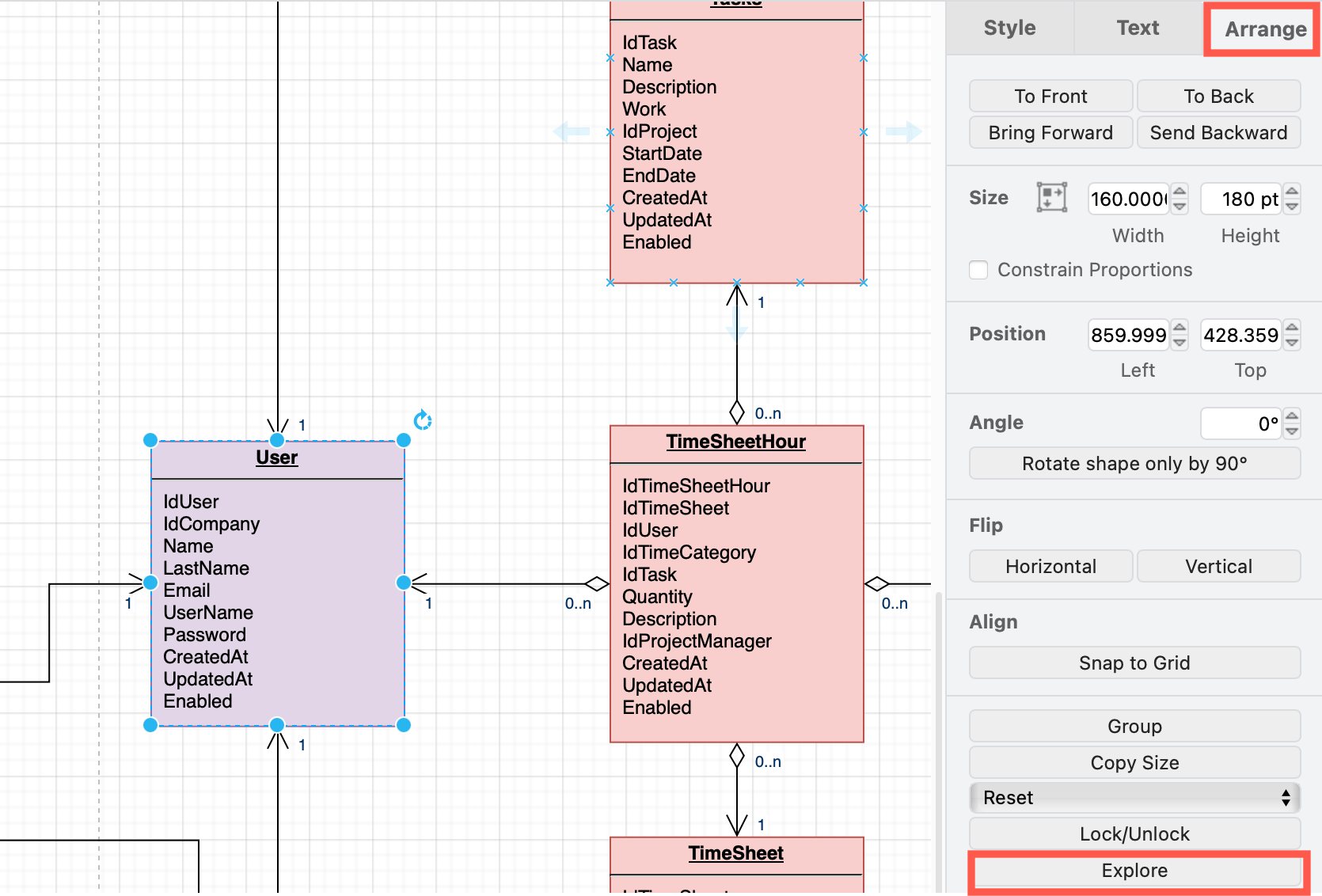This screenshot has height=896, width=1322.
Task: Click the autosize icon next to Size
Action: 1052,198
